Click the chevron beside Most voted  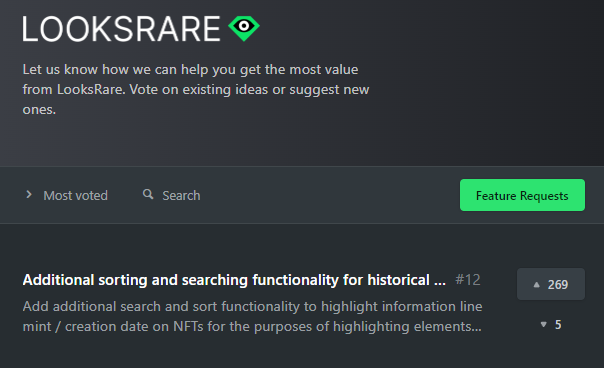click(29, 195)
